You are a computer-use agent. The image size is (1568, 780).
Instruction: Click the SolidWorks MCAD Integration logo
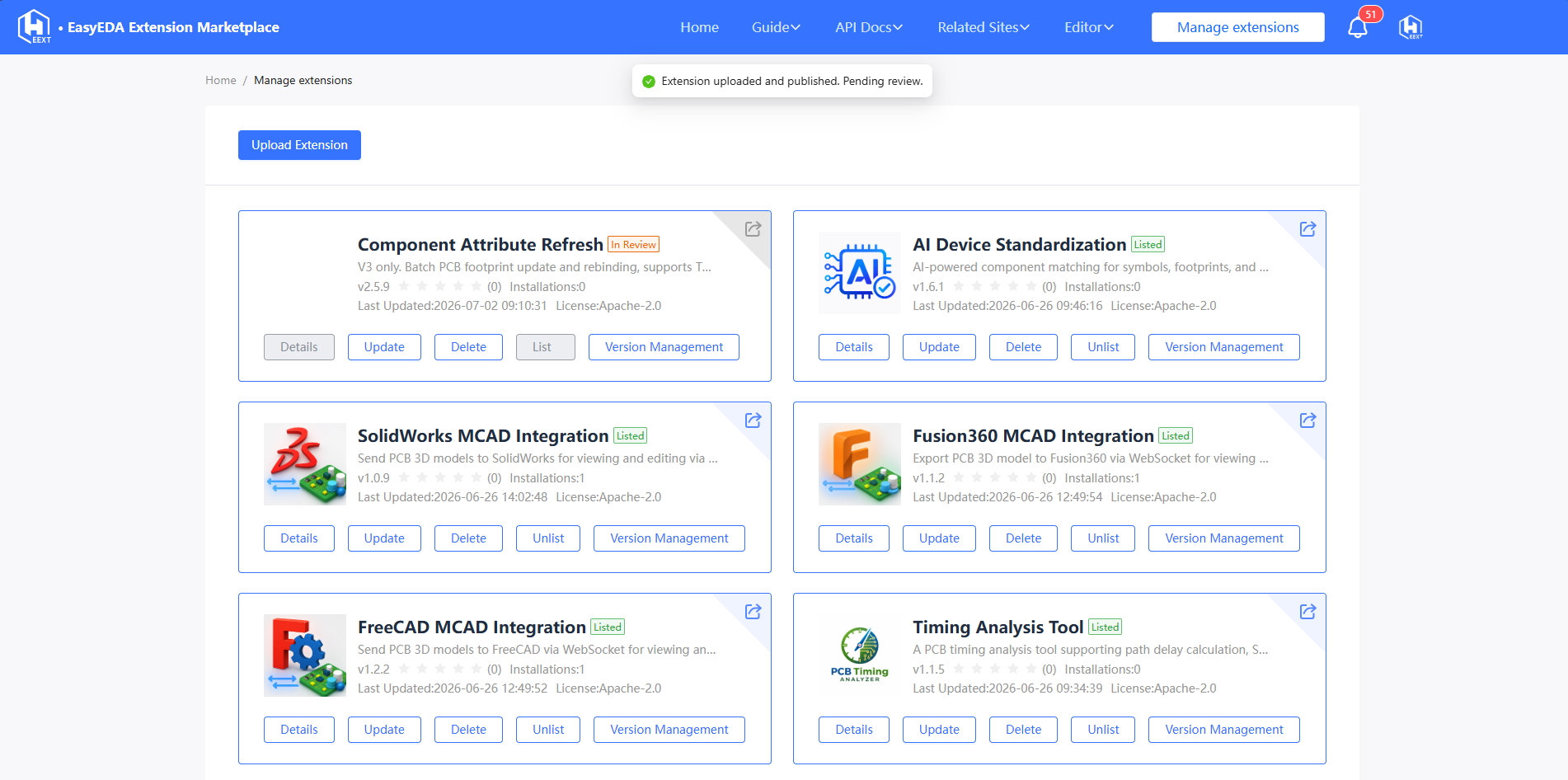[x=305, y=464]
